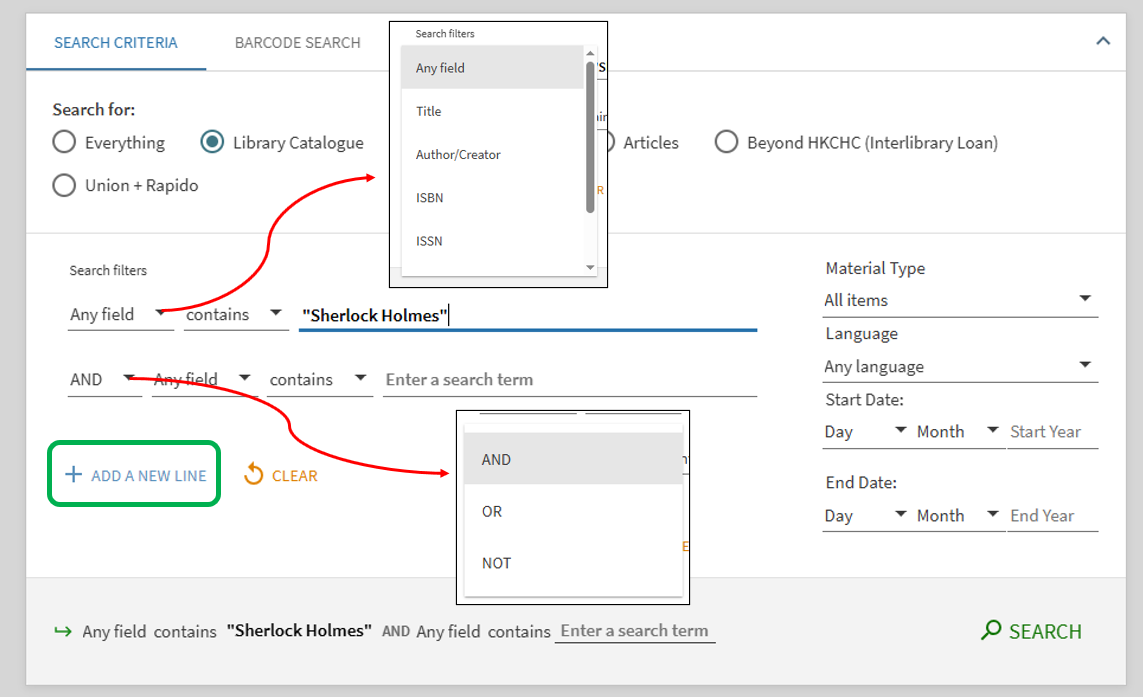
Task: Click the green Search magnifier icon
Action: click(991, 630)
